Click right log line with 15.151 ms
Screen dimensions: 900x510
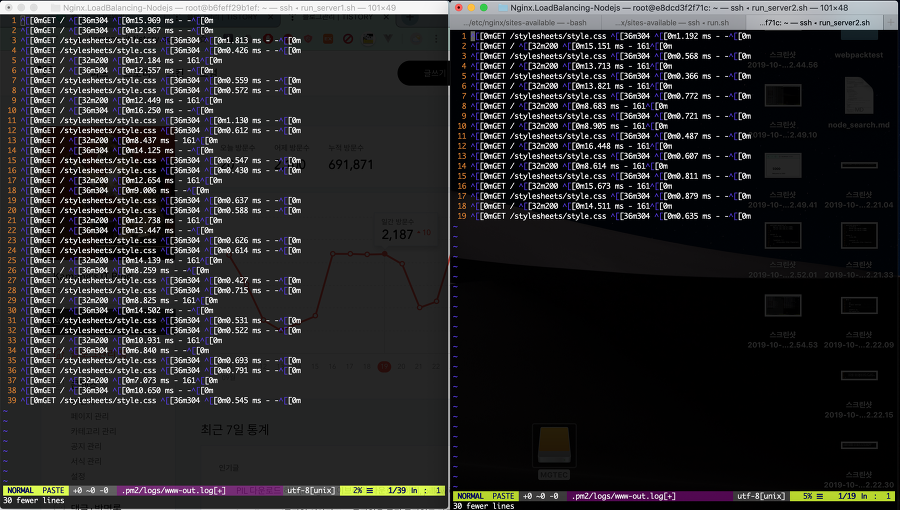click(x=571, y=46)
